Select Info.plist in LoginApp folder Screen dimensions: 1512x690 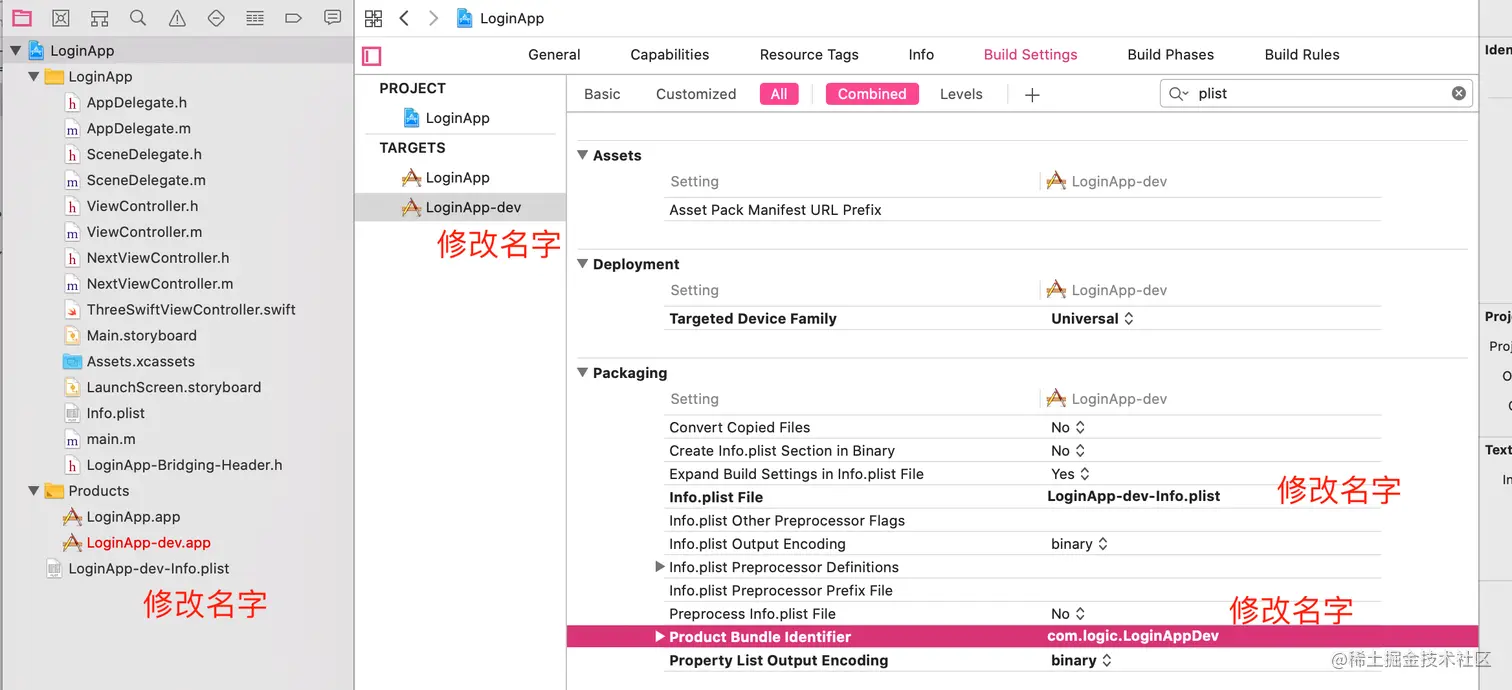click(x=104, y=413)
